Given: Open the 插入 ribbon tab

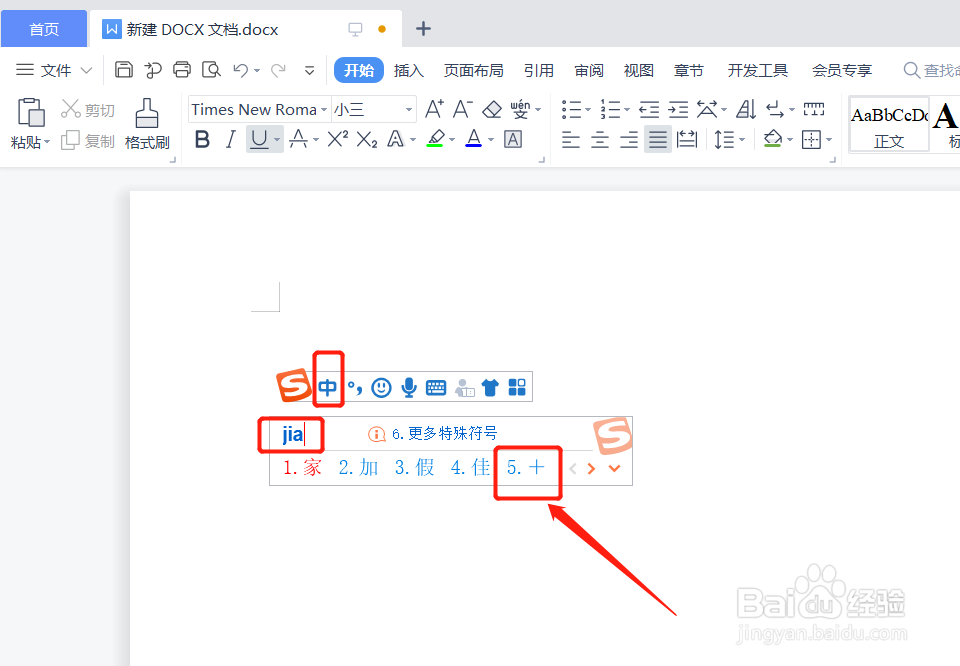Looking at the screenshot, I should (x=408, y=70).
